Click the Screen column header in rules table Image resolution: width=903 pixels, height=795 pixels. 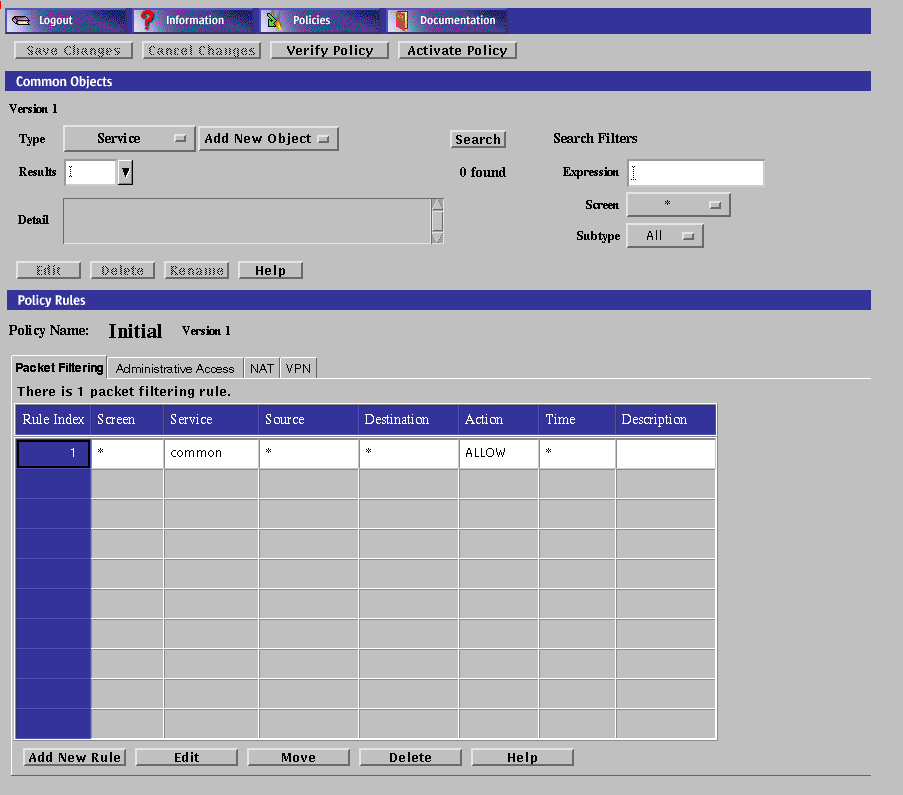pos(127,419)
